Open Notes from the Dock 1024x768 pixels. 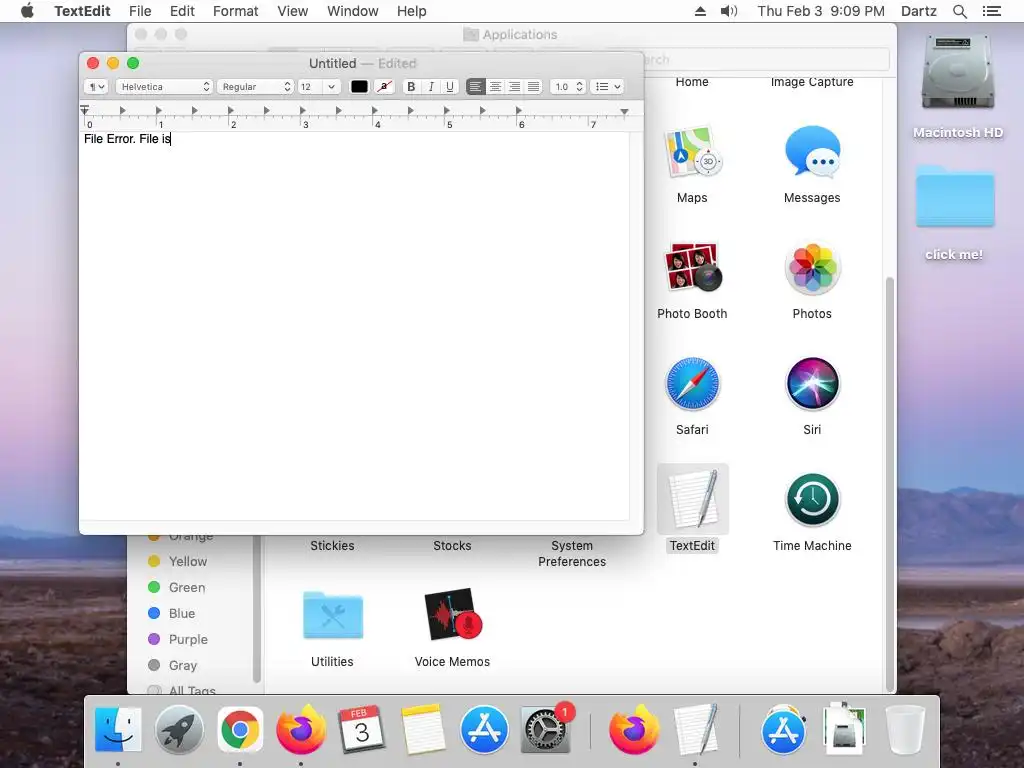coord(423,729)
